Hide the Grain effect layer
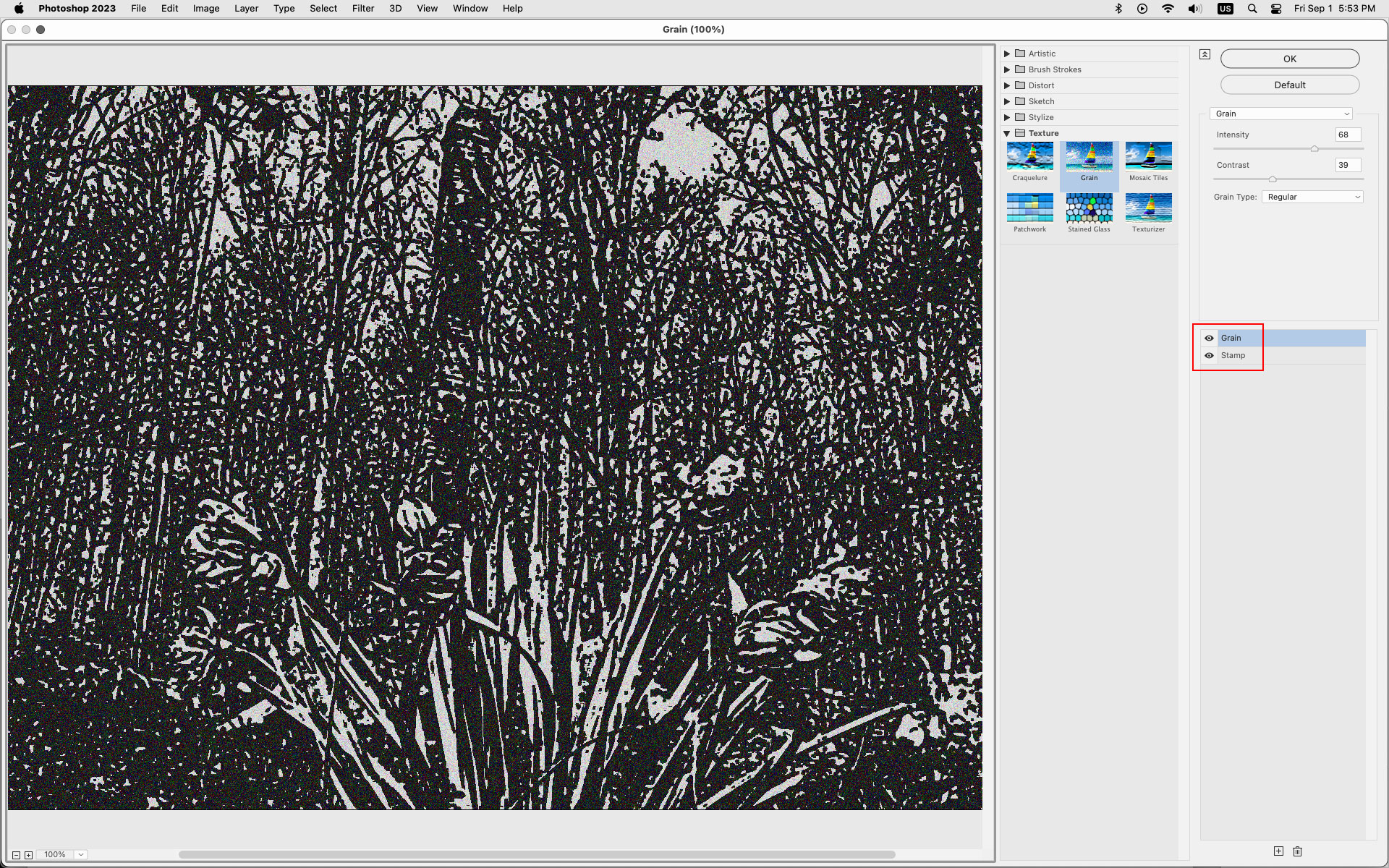 coord(1209,338)
